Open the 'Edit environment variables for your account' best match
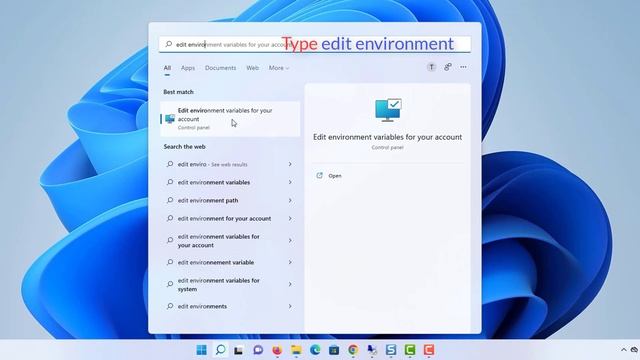The height and width of the screenshot is (360, 640). point(230,119)
